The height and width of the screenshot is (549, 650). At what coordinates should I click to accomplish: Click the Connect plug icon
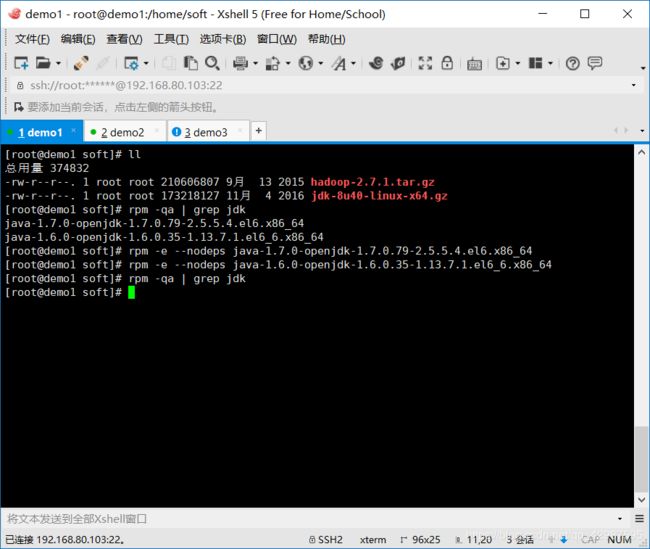pyautogui.click(x=80, y=63)
